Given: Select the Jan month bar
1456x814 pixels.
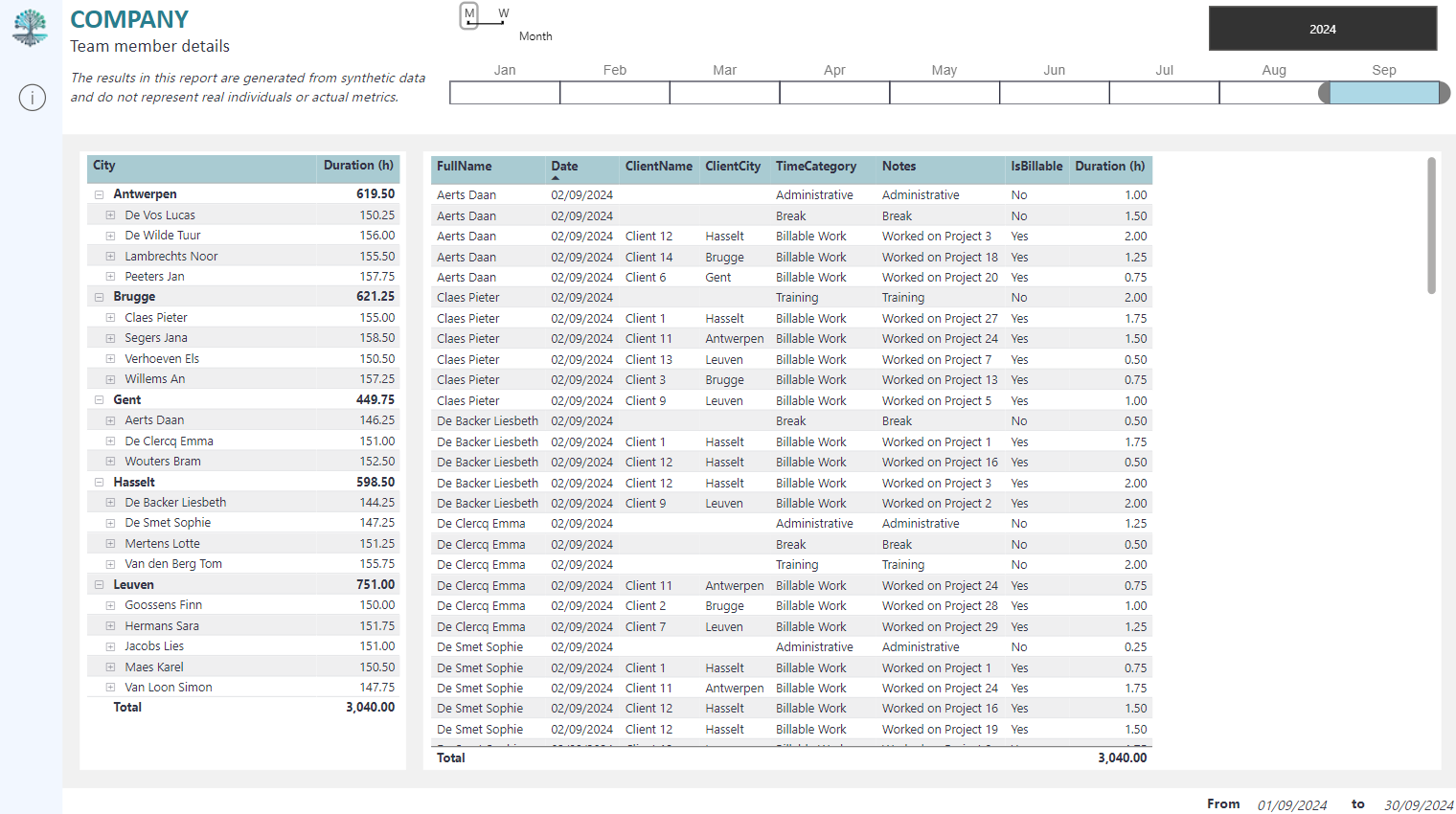Looking at the screenshot, I should (505, 93).
